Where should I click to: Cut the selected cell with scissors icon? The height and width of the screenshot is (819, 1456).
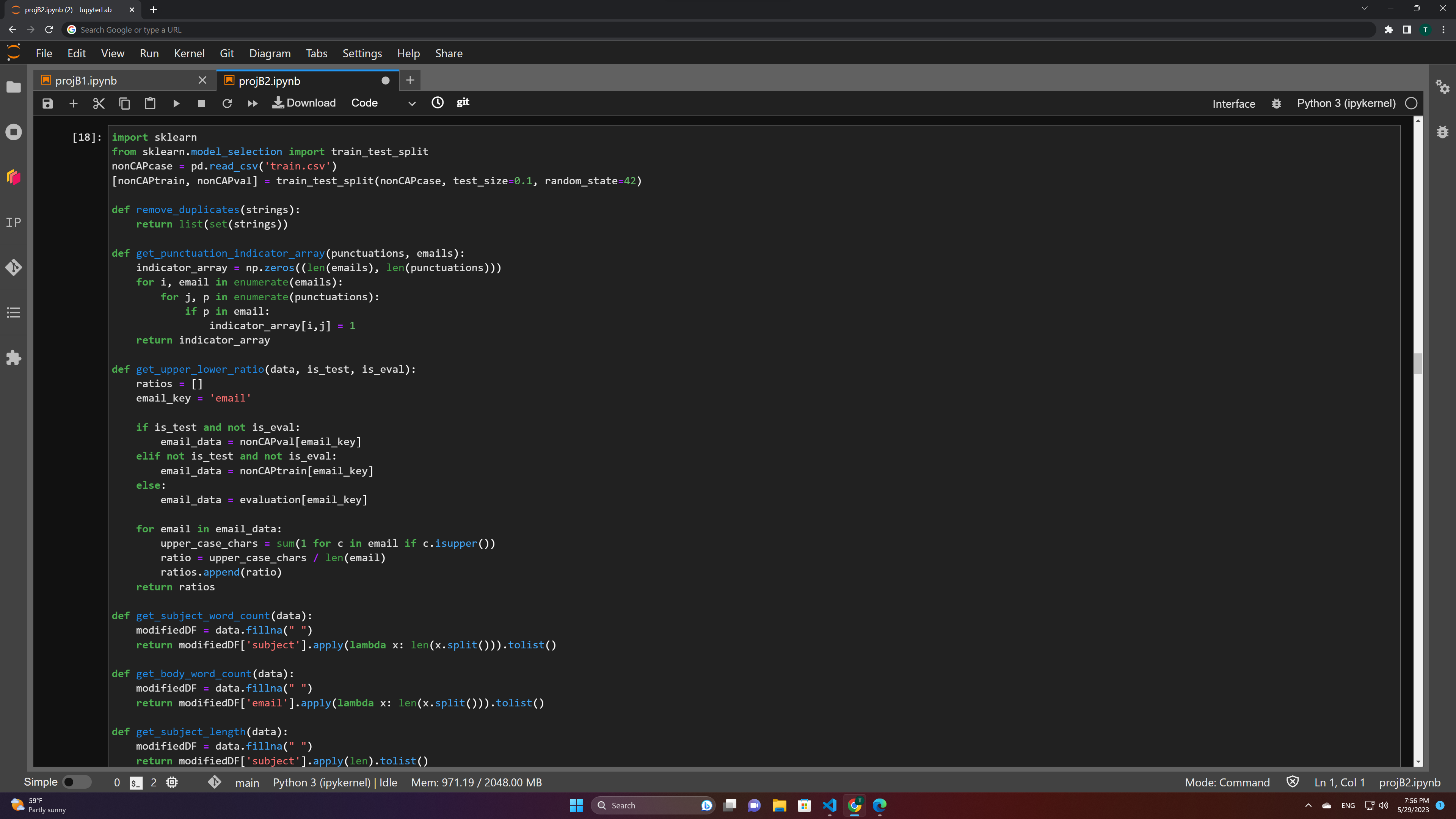98,104
